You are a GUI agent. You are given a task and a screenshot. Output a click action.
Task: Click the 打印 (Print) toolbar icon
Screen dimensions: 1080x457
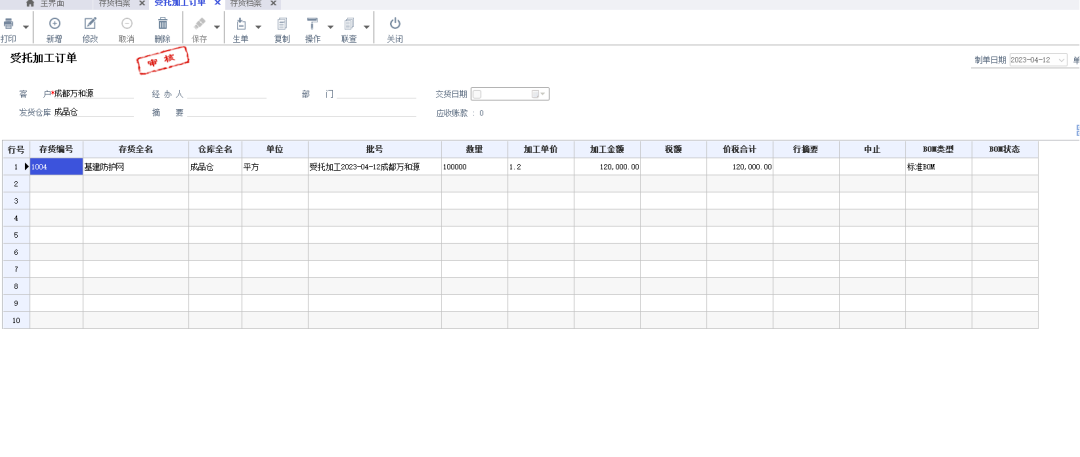pos(9,23)
